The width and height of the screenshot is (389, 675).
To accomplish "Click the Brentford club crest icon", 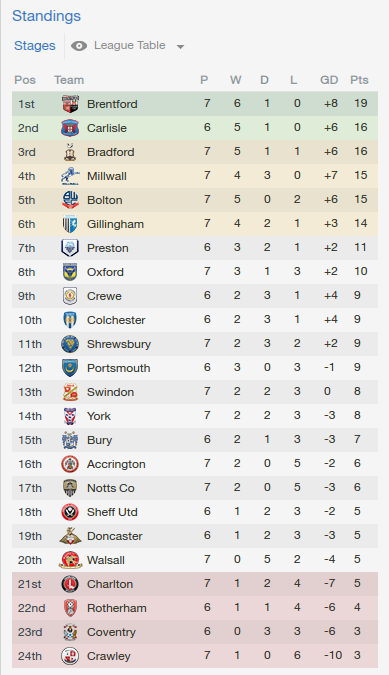I will click(70, 104).
